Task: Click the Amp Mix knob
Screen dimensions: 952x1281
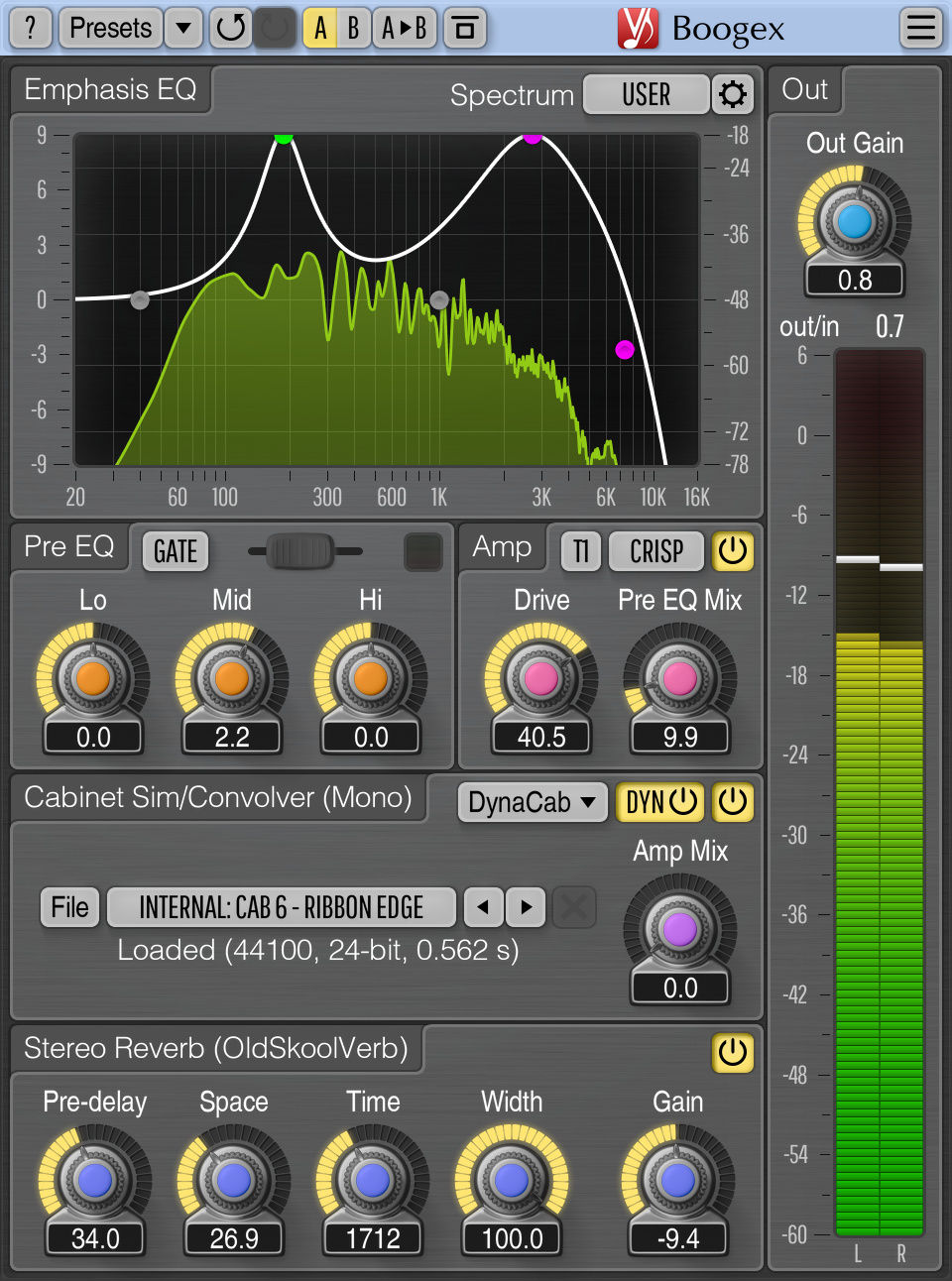Action: (x=680, y=930)
